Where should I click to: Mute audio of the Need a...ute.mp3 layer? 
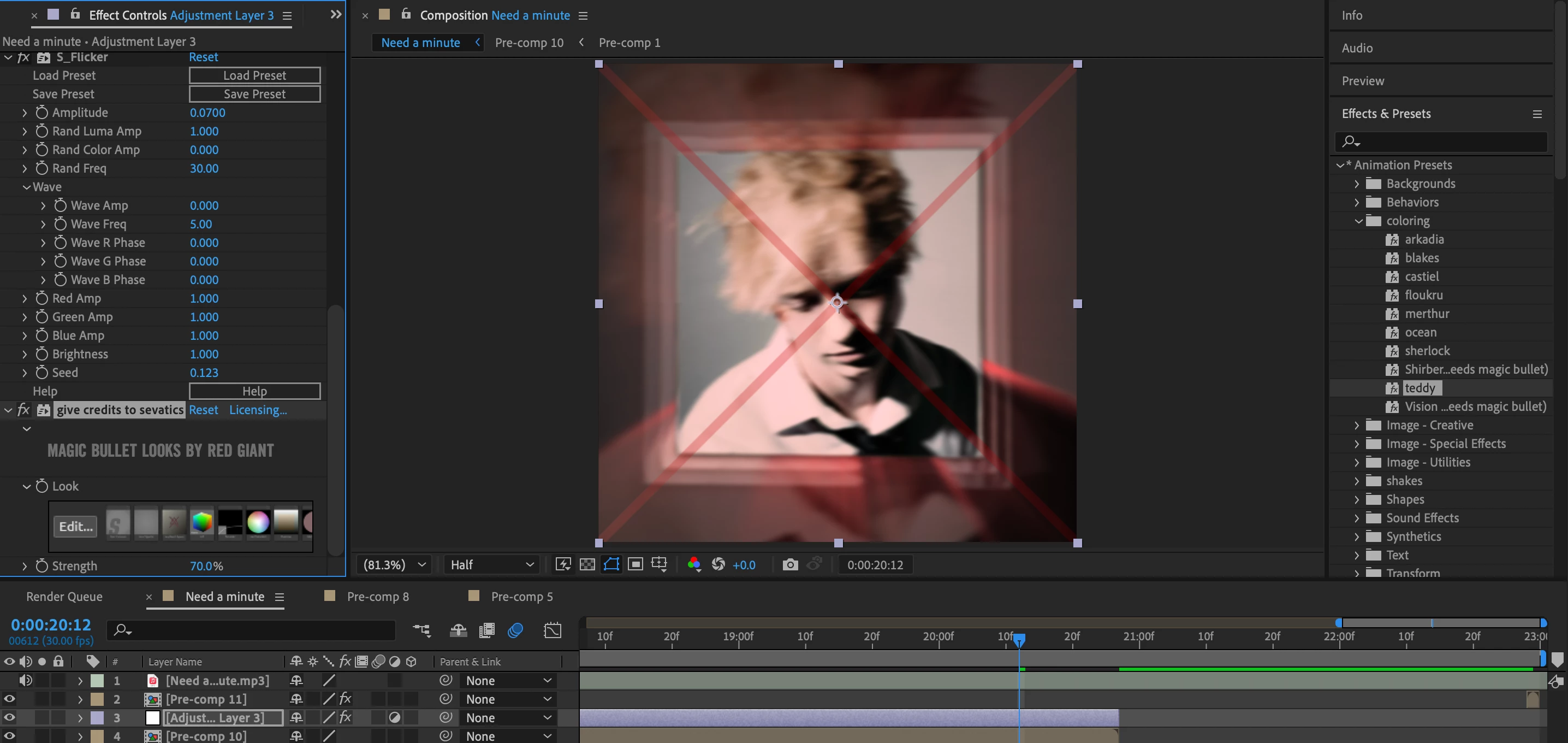pos(26,680)
